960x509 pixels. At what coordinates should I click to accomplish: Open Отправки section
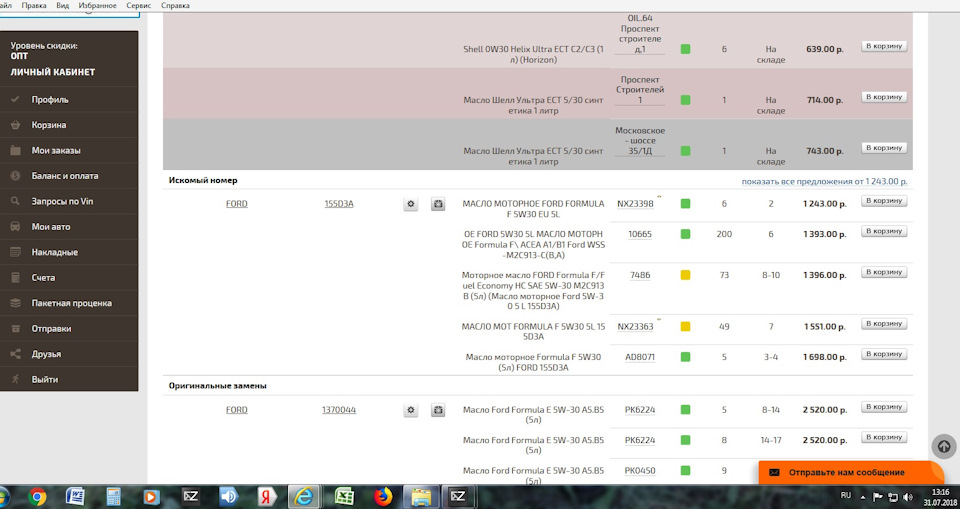(51, 329)
